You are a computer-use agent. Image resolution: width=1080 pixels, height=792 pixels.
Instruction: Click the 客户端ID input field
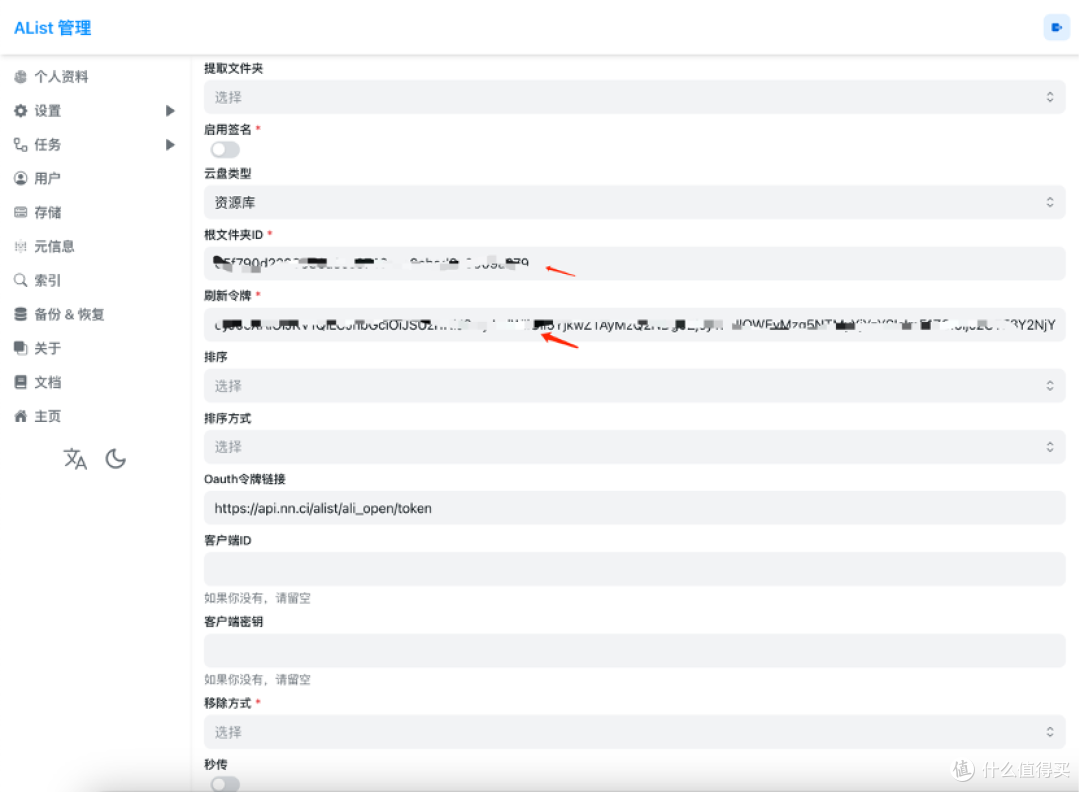634,569
